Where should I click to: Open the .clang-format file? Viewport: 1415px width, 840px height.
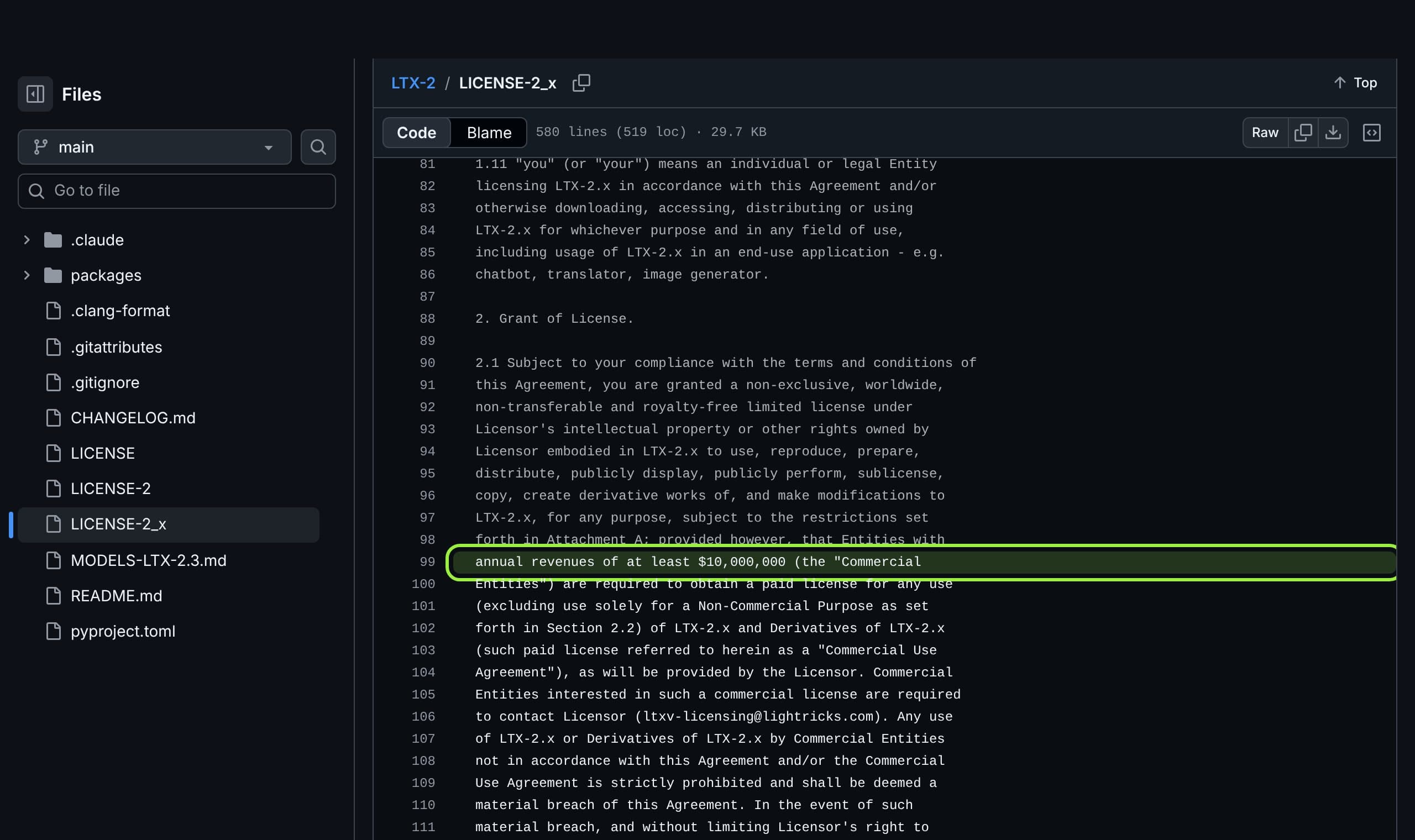(x=120, y=311)
